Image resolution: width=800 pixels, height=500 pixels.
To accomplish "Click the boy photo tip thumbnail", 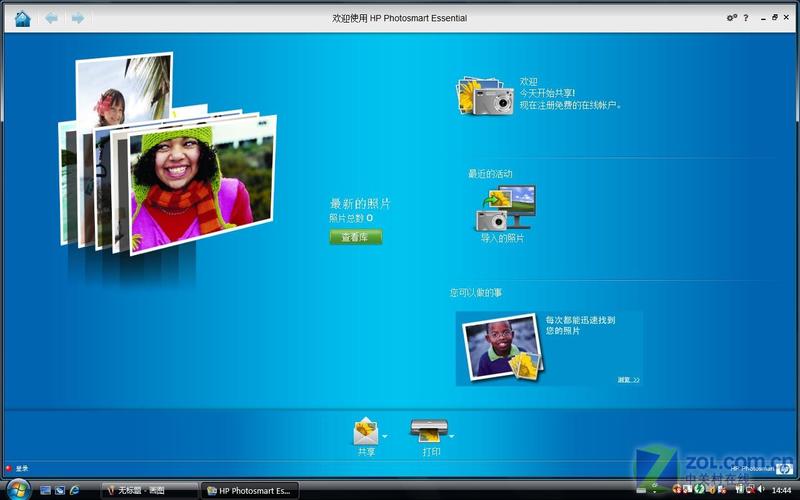I will pos(503,347).
